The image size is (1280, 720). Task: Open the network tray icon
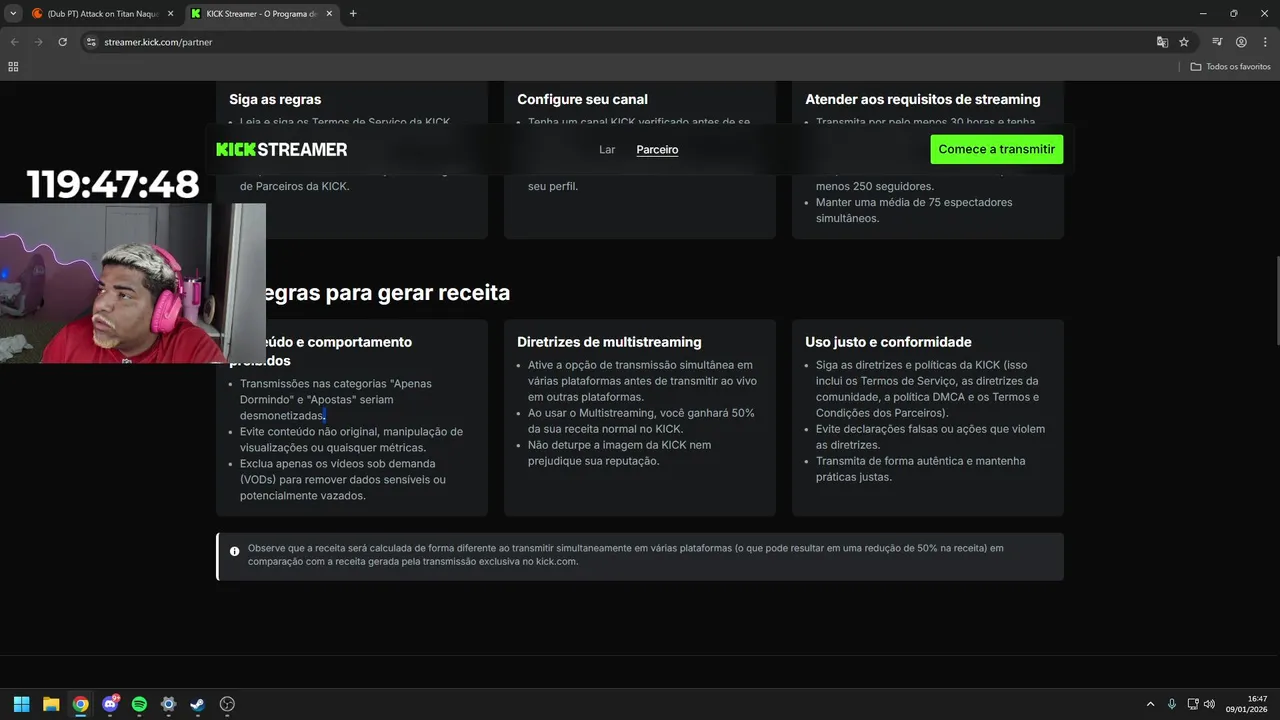(x=1193, y=704)
